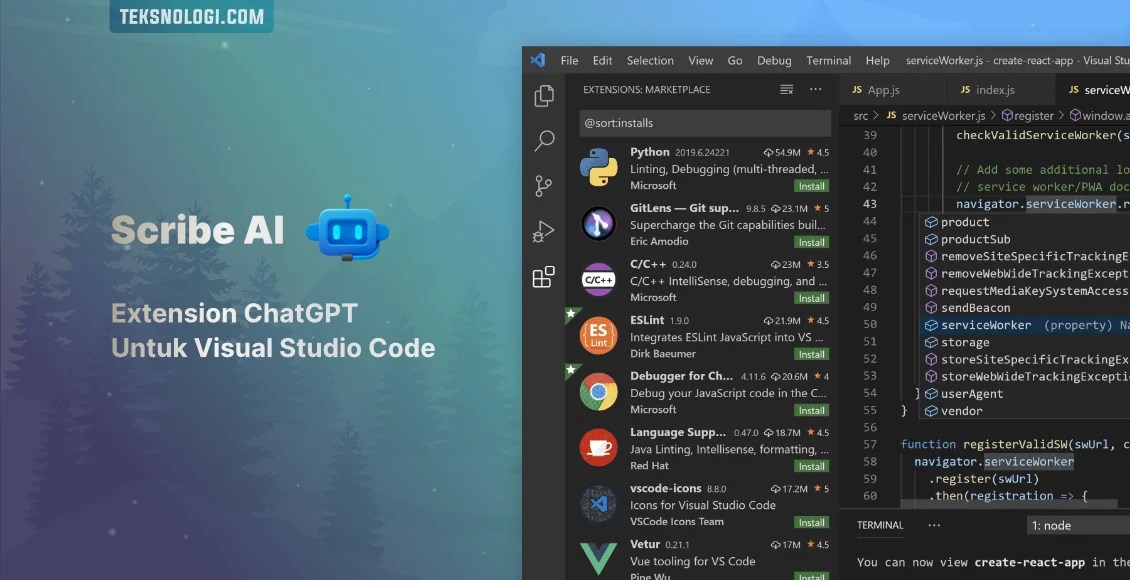Select the Extensions view icon
This screenshot has width=1130, height=580.
tap(543, 277)
